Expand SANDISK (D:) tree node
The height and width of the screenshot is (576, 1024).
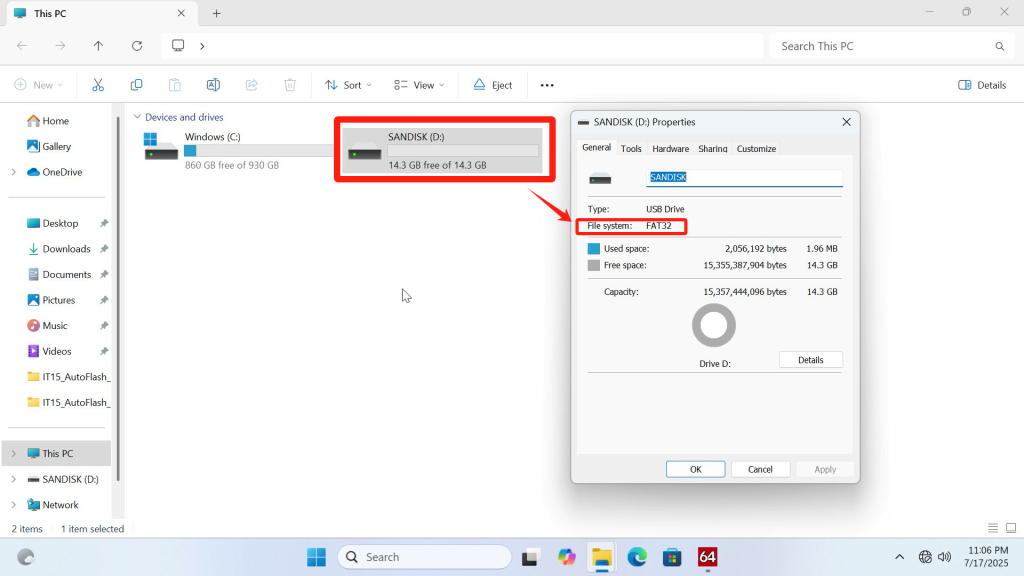14,479
